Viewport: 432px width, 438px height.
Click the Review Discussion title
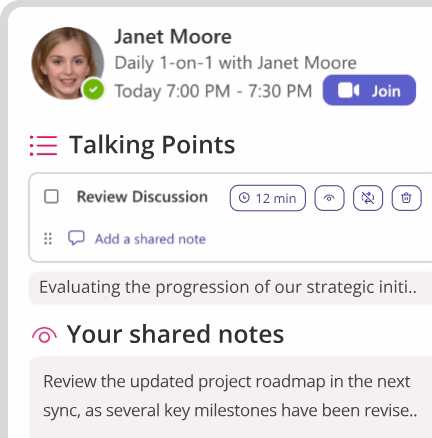tap(142, 197)
